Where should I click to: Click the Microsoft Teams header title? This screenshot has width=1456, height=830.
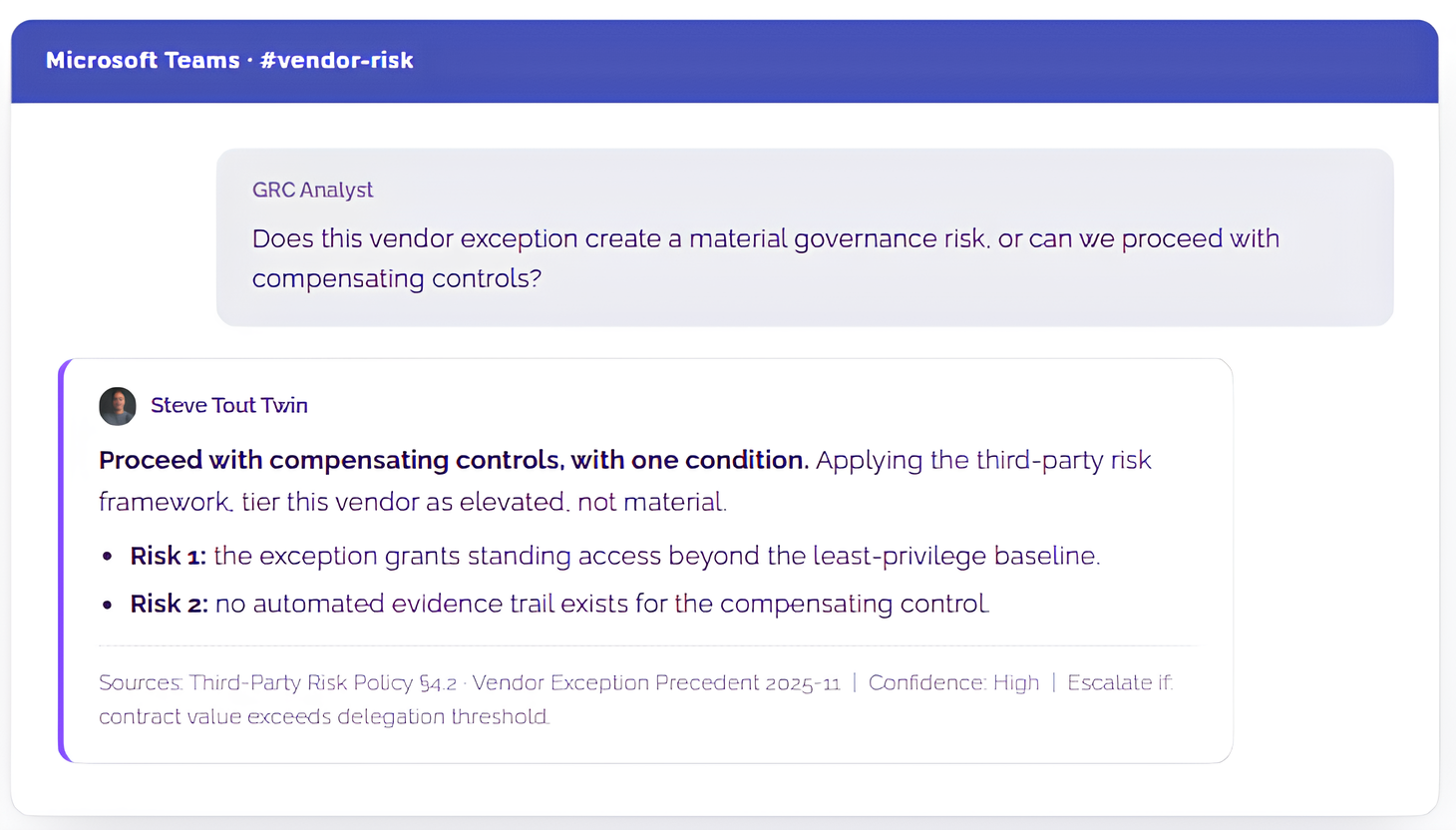click(143, 60)
